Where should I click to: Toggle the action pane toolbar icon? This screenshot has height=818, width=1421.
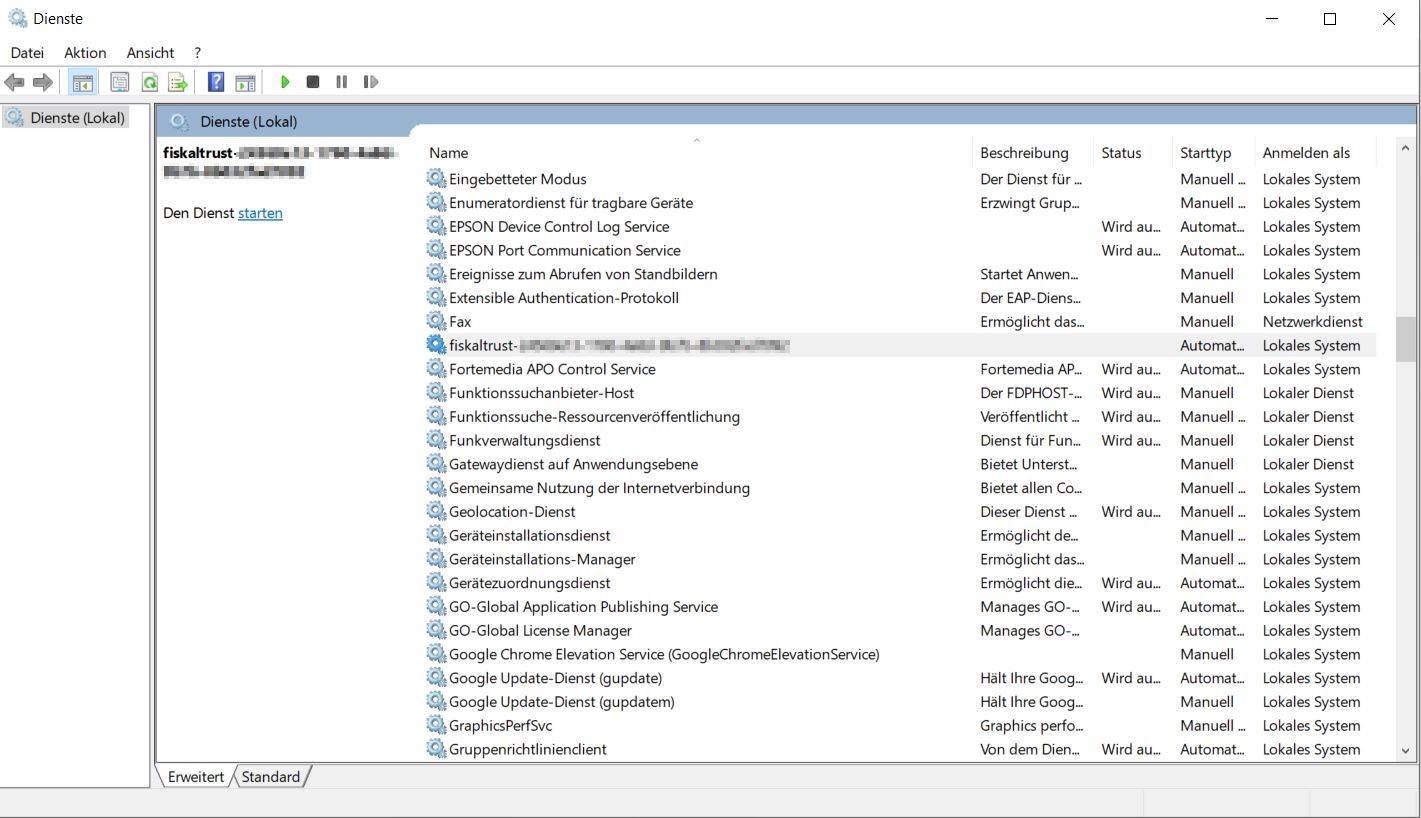pos(245,82)
